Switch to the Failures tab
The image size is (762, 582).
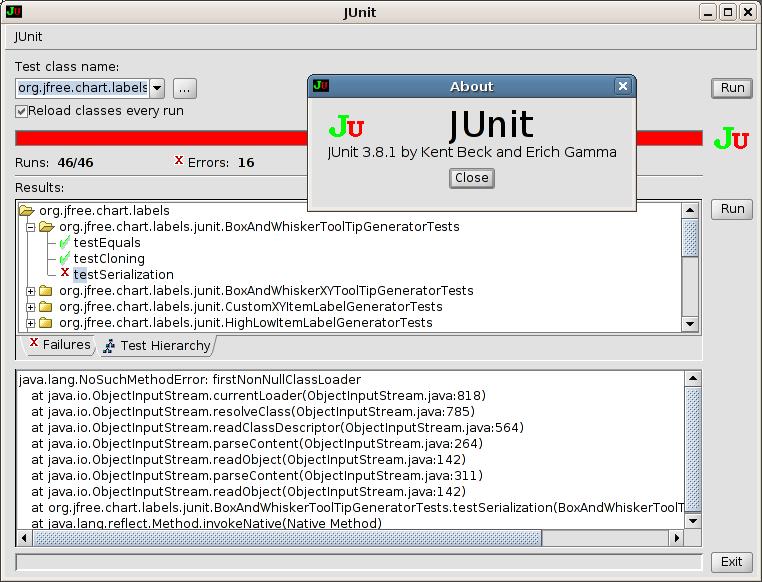click(60, 345)
